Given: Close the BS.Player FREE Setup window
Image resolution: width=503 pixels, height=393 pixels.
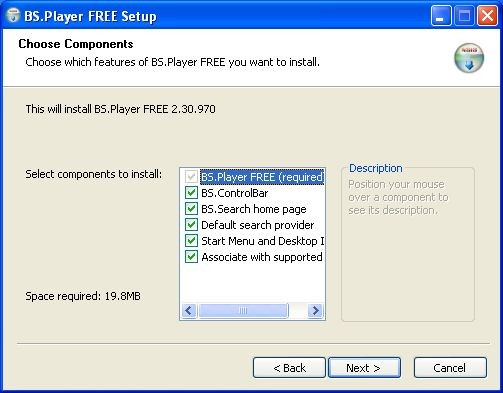Looking at the screenshot, I should pos(487,16).
